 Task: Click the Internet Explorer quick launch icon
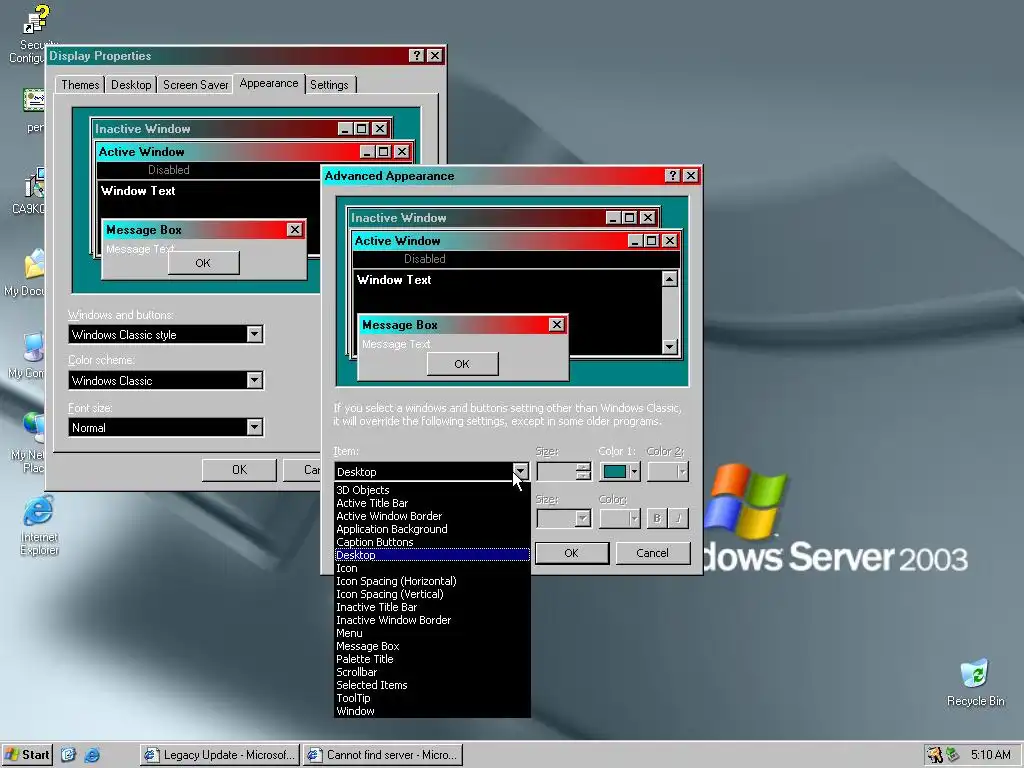[x=92, y=755]
